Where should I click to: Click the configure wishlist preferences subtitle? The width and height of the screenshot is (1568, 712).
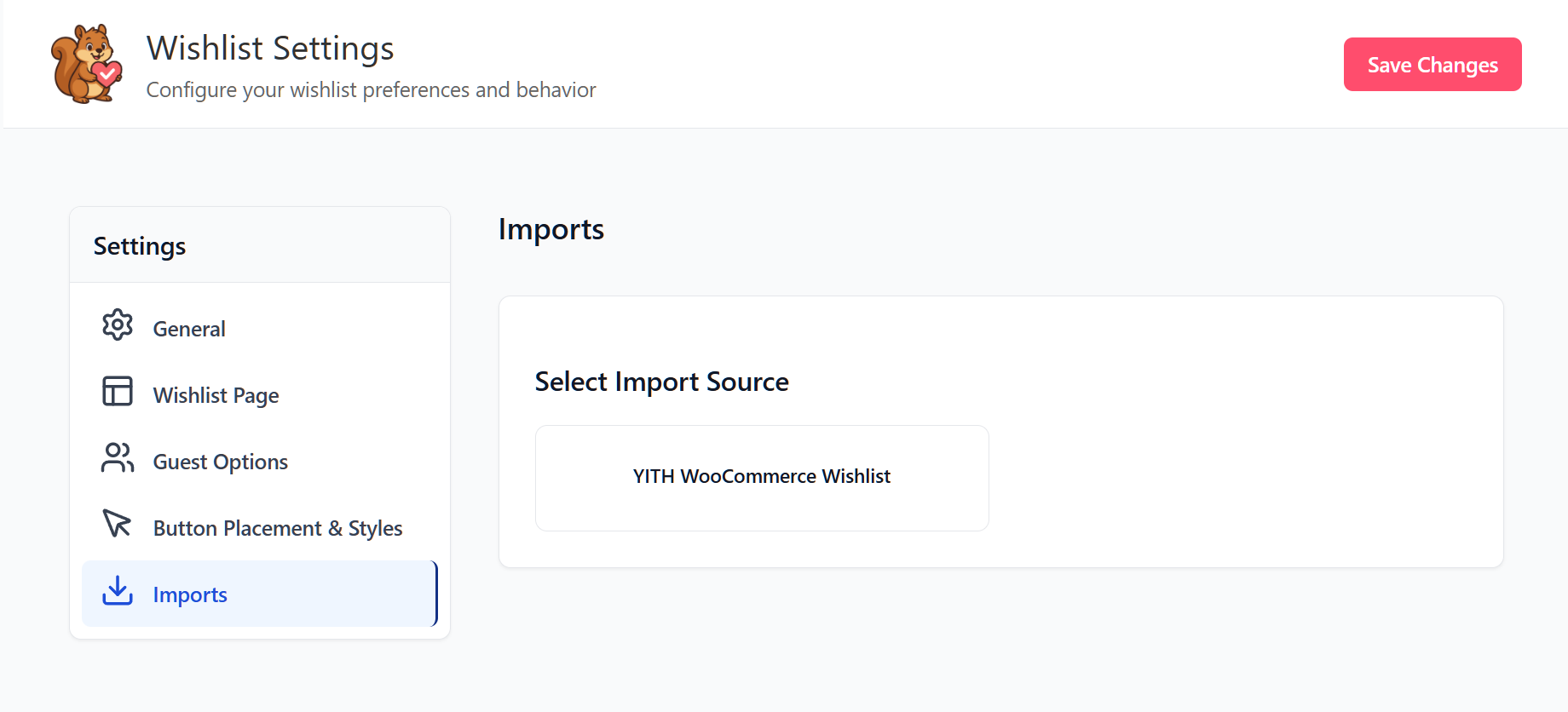(x=371, y=90)
